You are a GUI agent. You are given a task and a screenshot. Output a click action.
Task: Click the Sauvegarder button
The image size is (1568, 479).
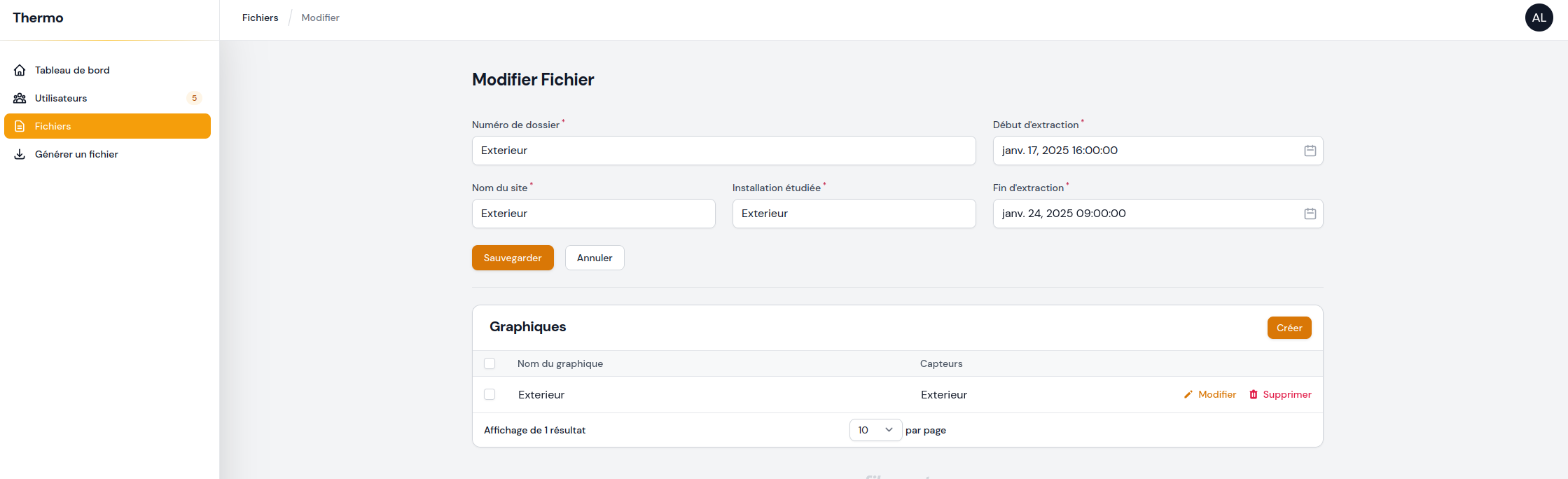coord(513,258)
